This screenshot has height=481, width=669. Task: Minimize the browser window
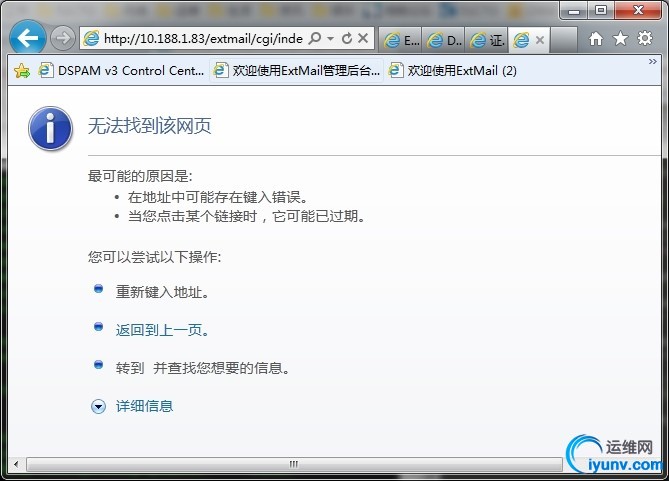coord(574,11)
